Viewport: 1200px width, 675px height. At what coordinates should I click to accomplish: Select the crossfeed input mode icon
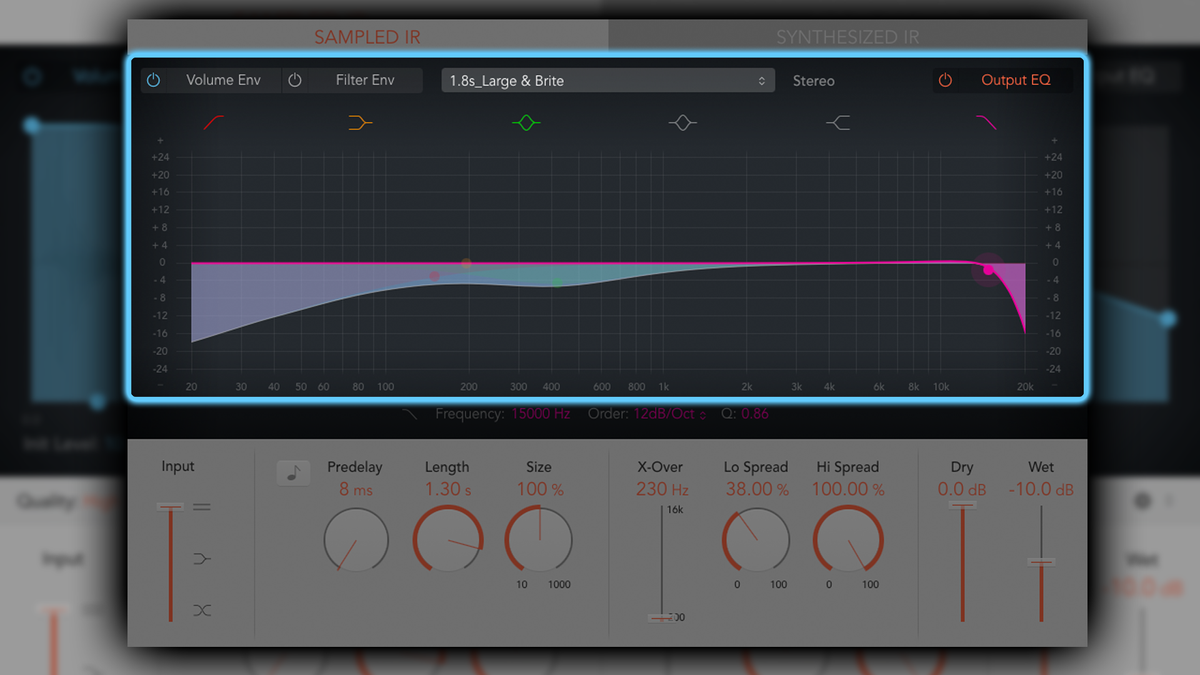click(200, 610)
